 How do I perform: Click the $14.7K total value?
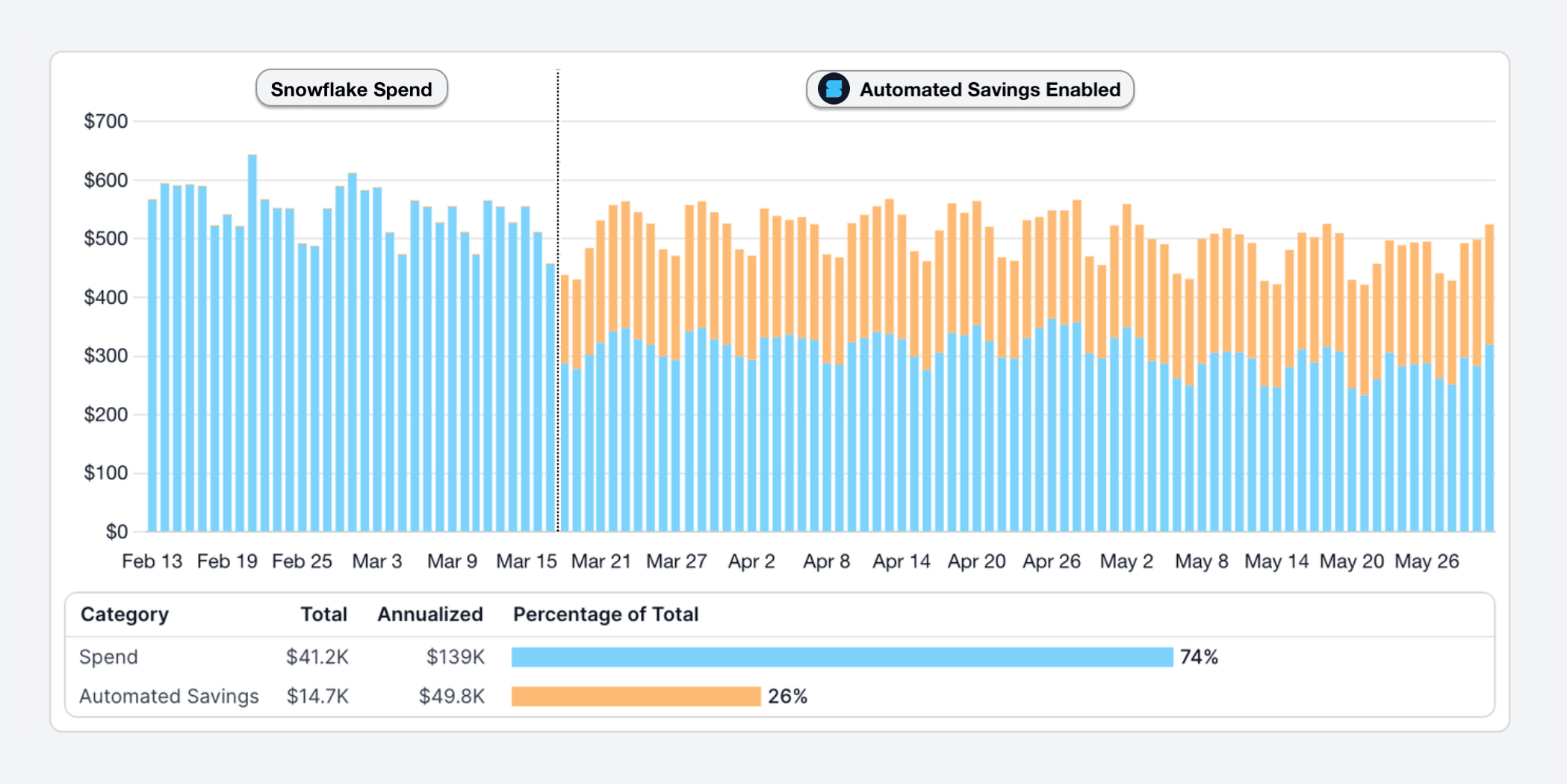(317, 696)
